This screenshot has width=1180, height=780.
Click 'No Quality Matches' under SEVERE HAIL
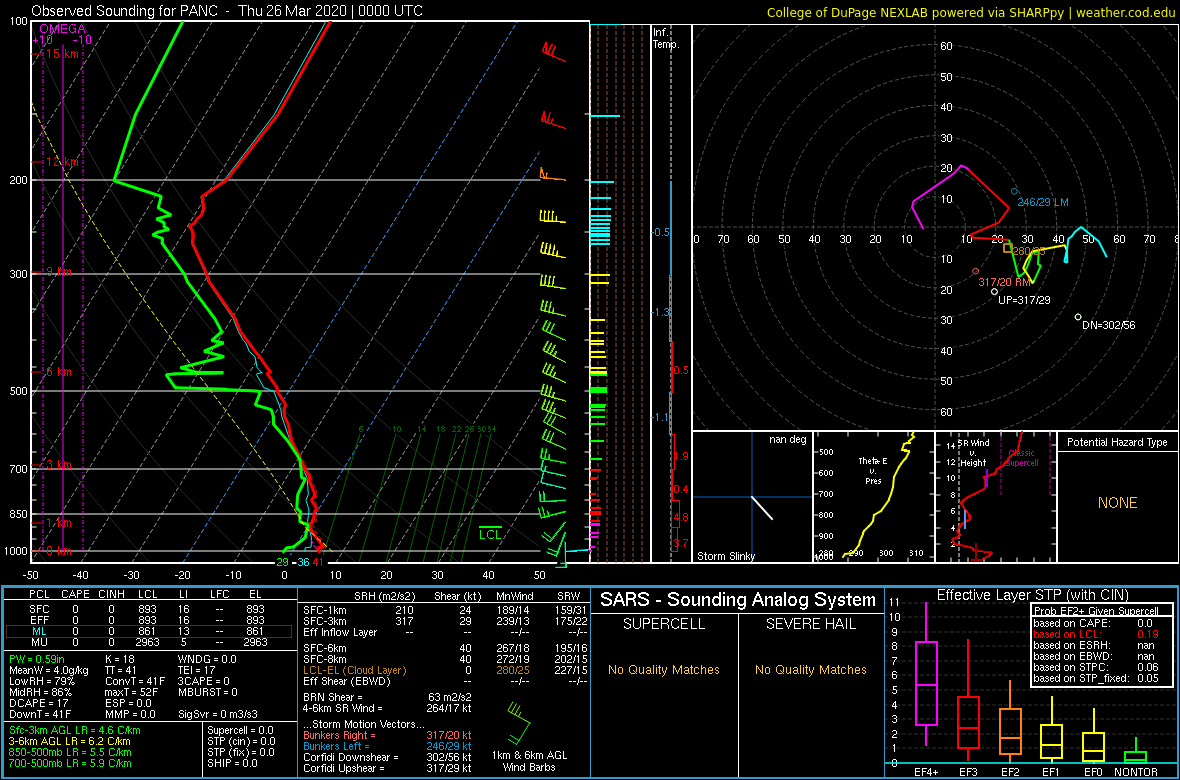[811, 669]
